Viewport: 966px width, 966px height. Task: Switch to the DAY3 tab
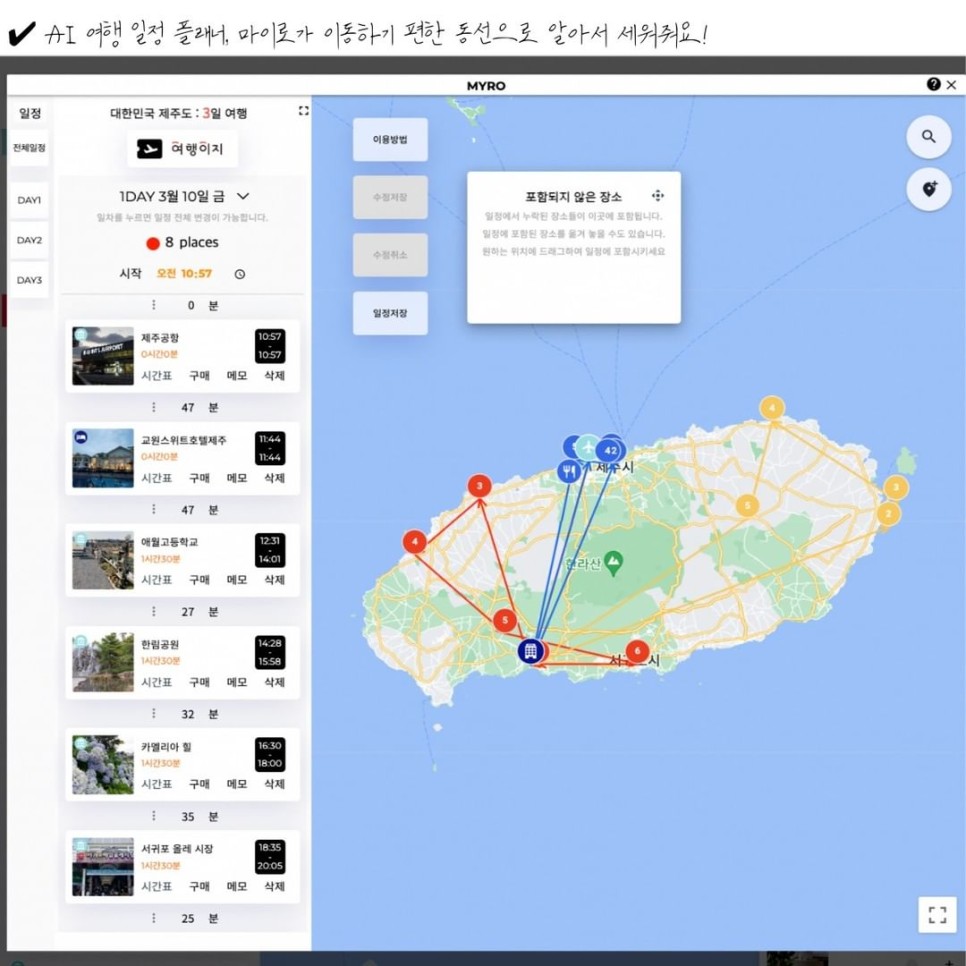[x=29, y=280]
